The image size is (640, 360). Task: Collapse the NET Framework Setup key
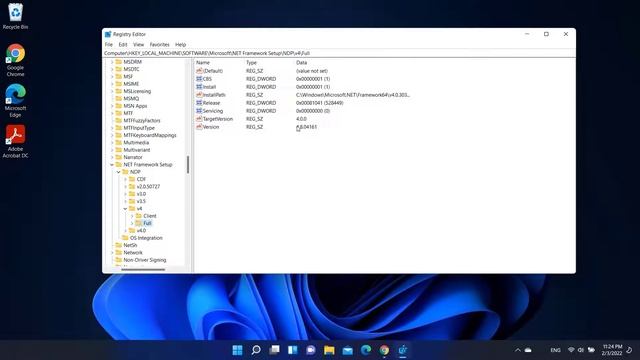112,164
